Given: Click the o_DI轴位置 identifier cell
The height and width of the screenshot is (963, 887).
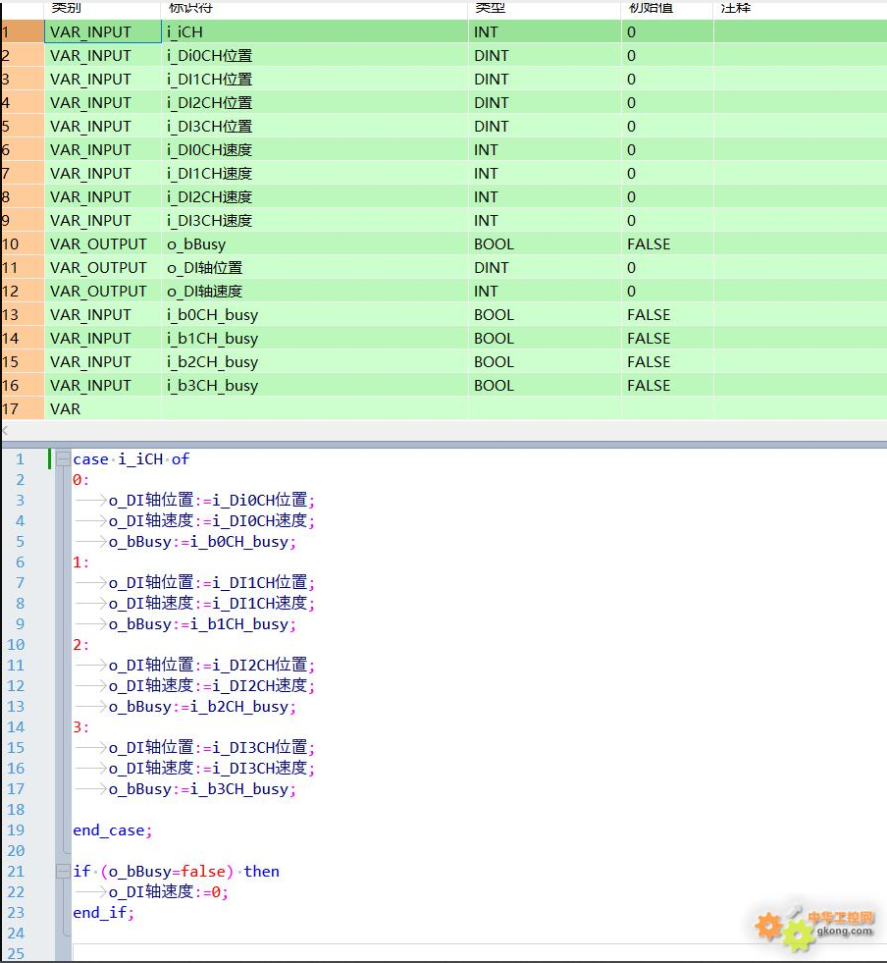Looking at the screenshot, I should (x=315, y=268).
